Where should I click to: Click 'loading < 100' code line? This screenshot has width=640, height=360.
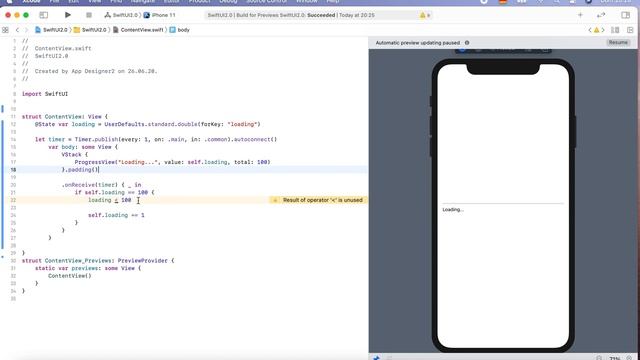pos(109,200)
